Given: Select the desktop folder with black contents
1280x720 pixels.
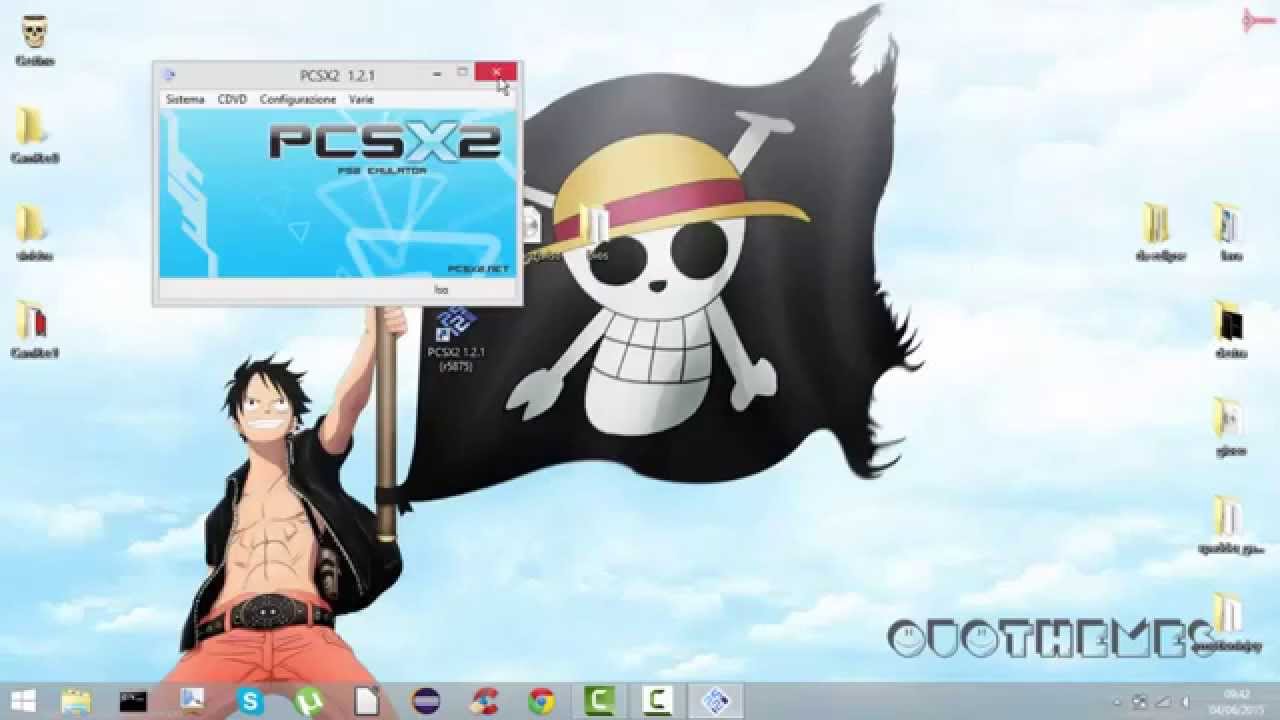Looking at the screenshot, I should (x=1230, y=329).
